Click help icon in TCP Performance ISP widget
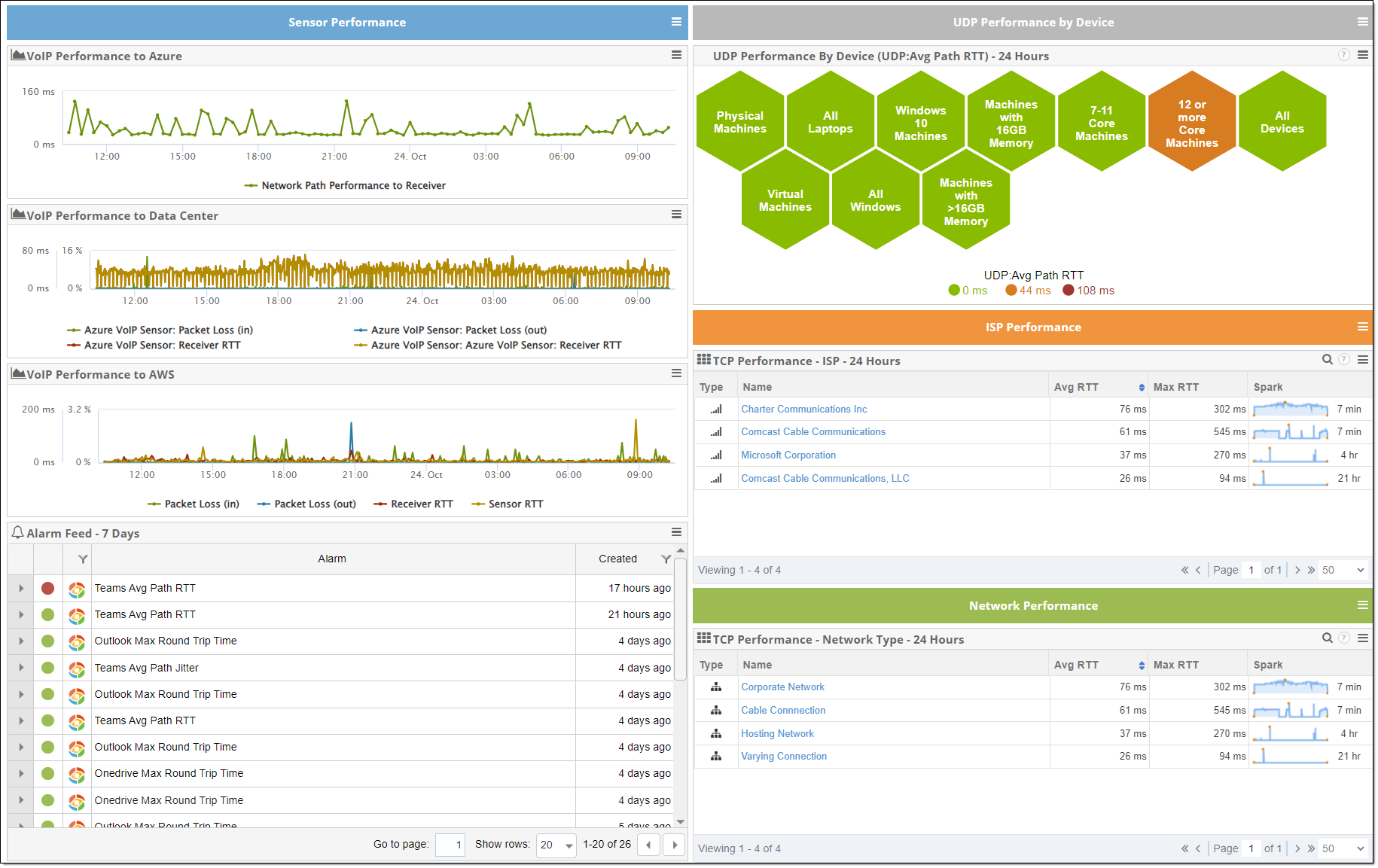 coord(1344,360)
